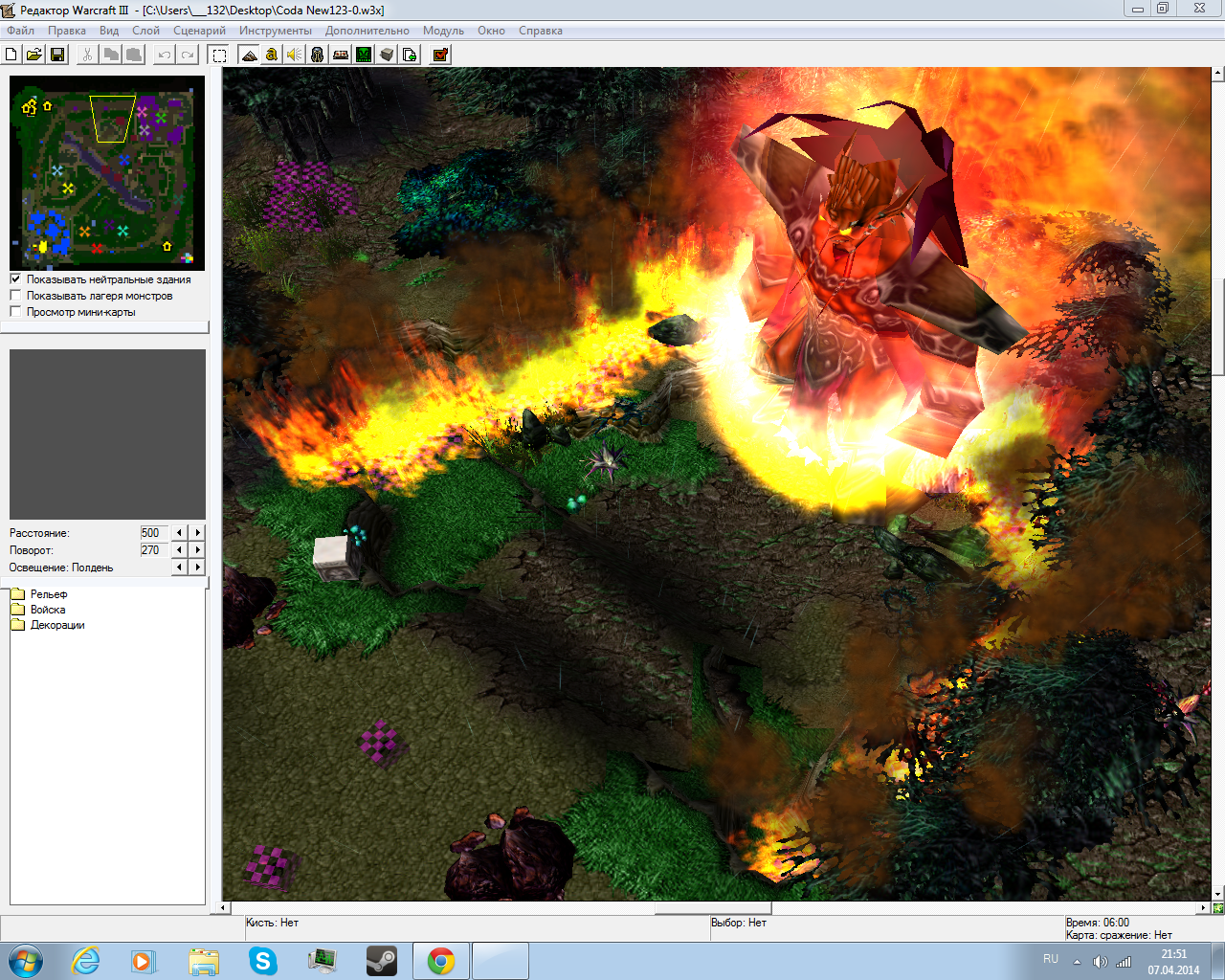Open the Object Editor helmet icon
The height and width of the screenshot is (980, 1225).
(x=318, y=55)
